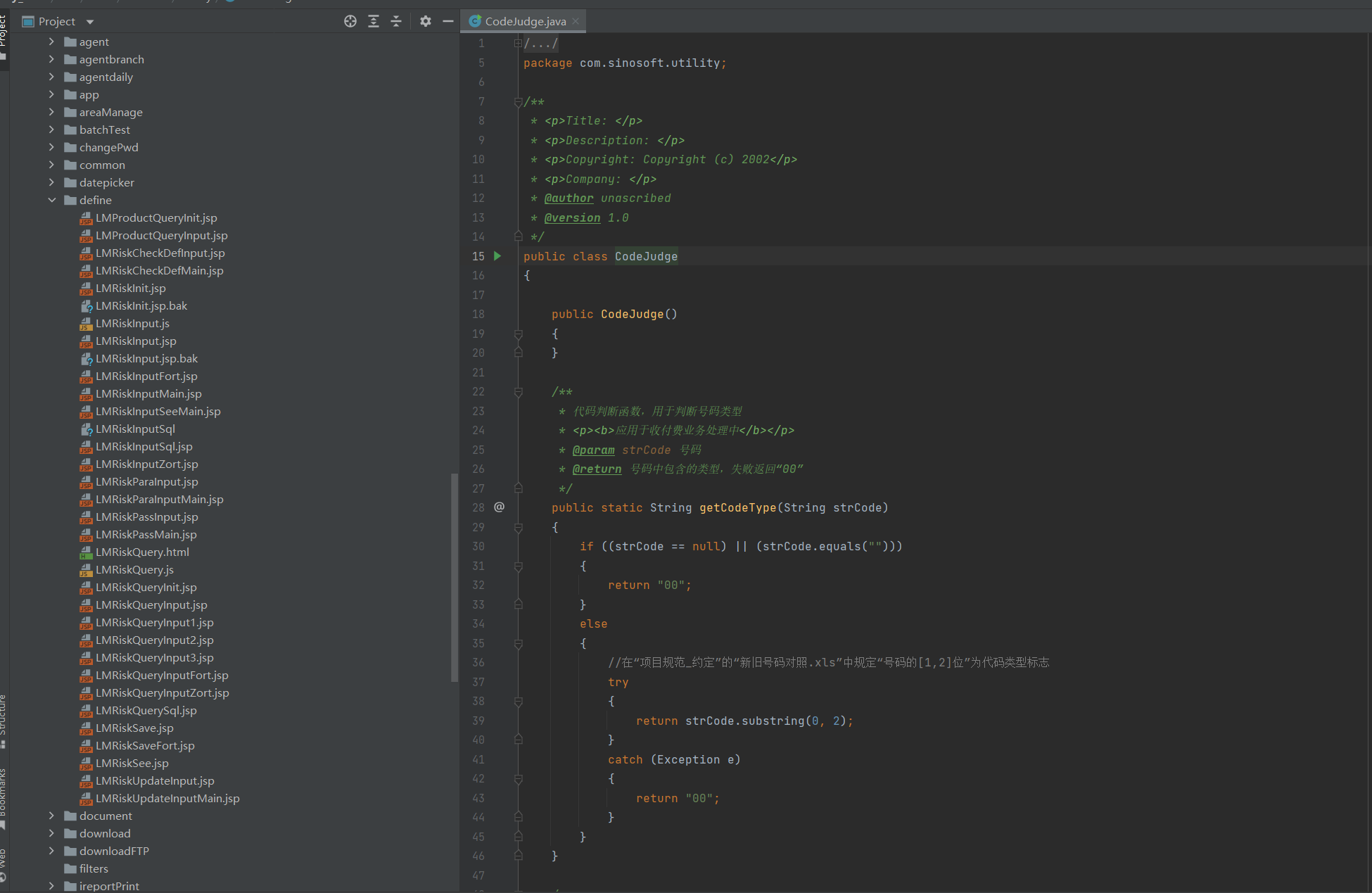Open the Structure tool window sidebar tab
Image resolution: width=1372 pixels, height=893 pixels.
4,721
